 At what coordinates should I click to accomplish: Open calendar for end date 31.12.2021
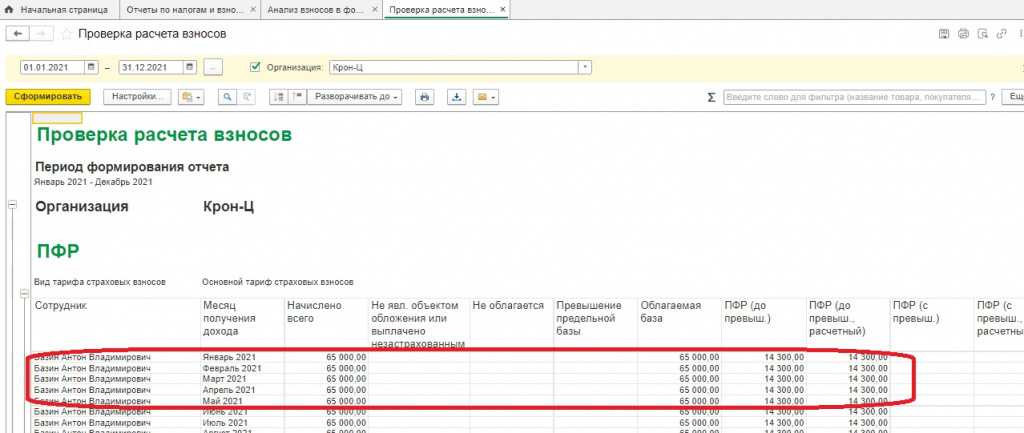[x=187, y=67]
